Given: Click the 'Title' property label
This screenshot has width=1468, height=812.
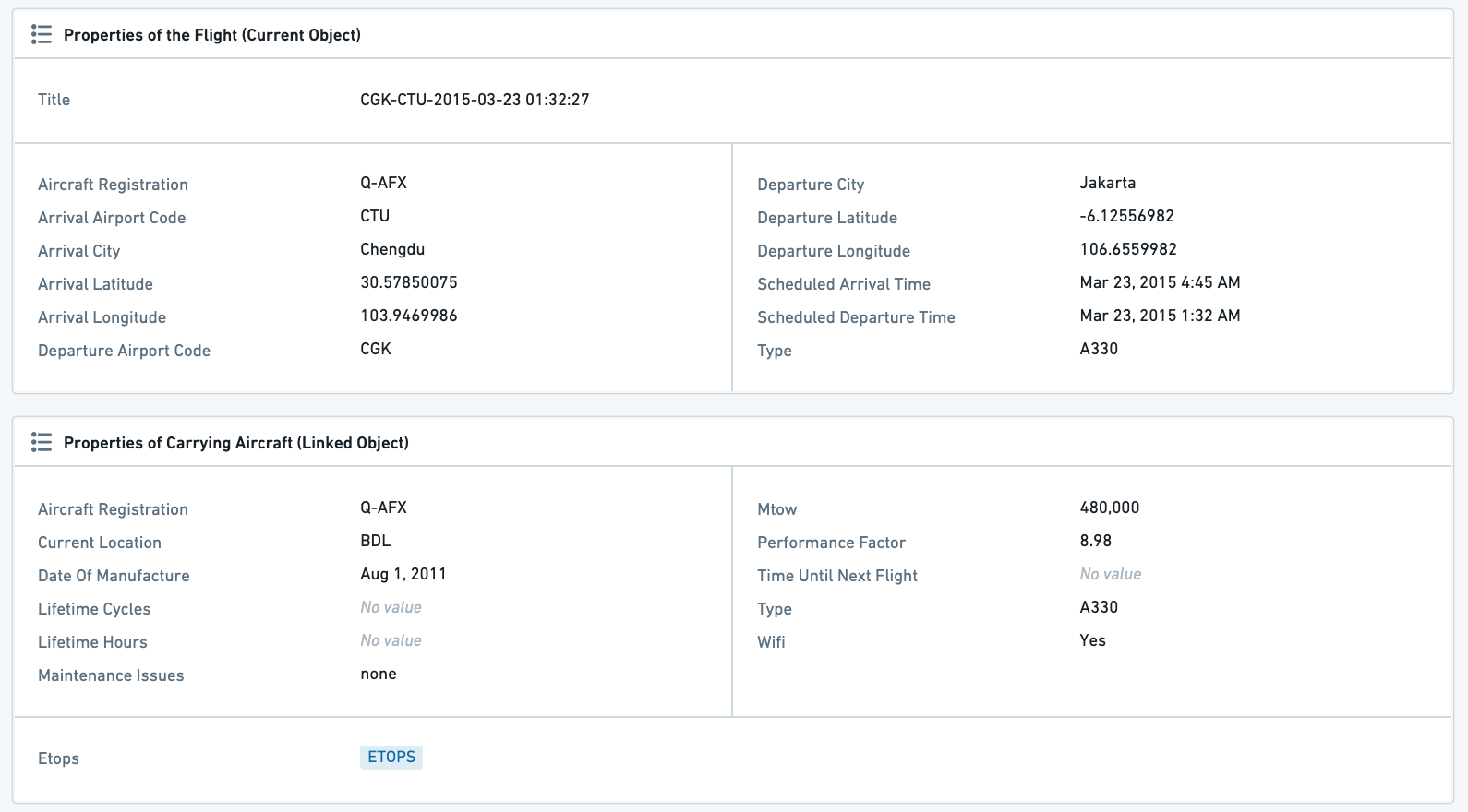Looking at the screenshot, I should 54,100.
